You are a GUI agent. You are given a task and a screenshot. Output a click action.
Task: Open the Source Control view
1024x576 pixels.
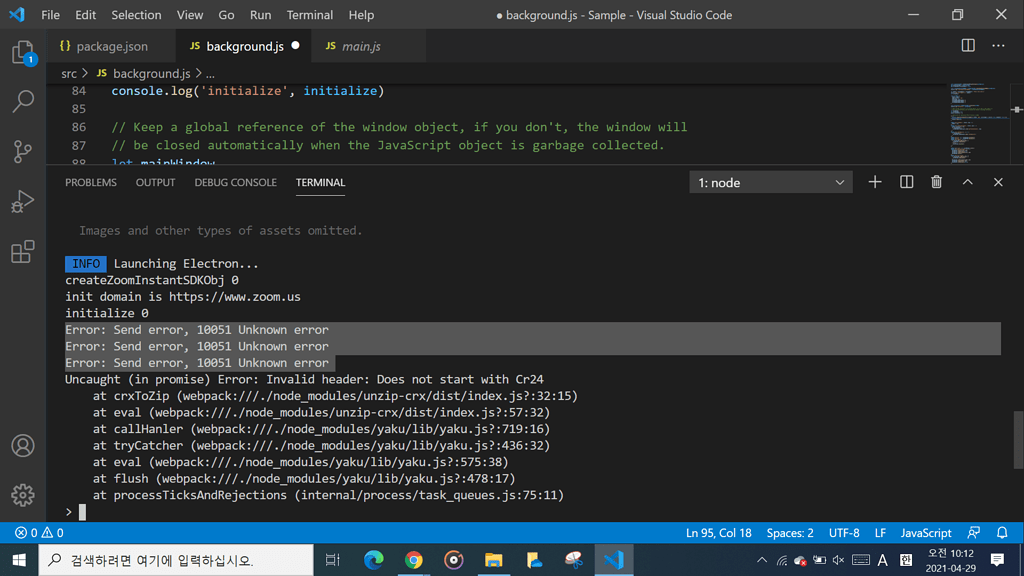pos(22,151)
